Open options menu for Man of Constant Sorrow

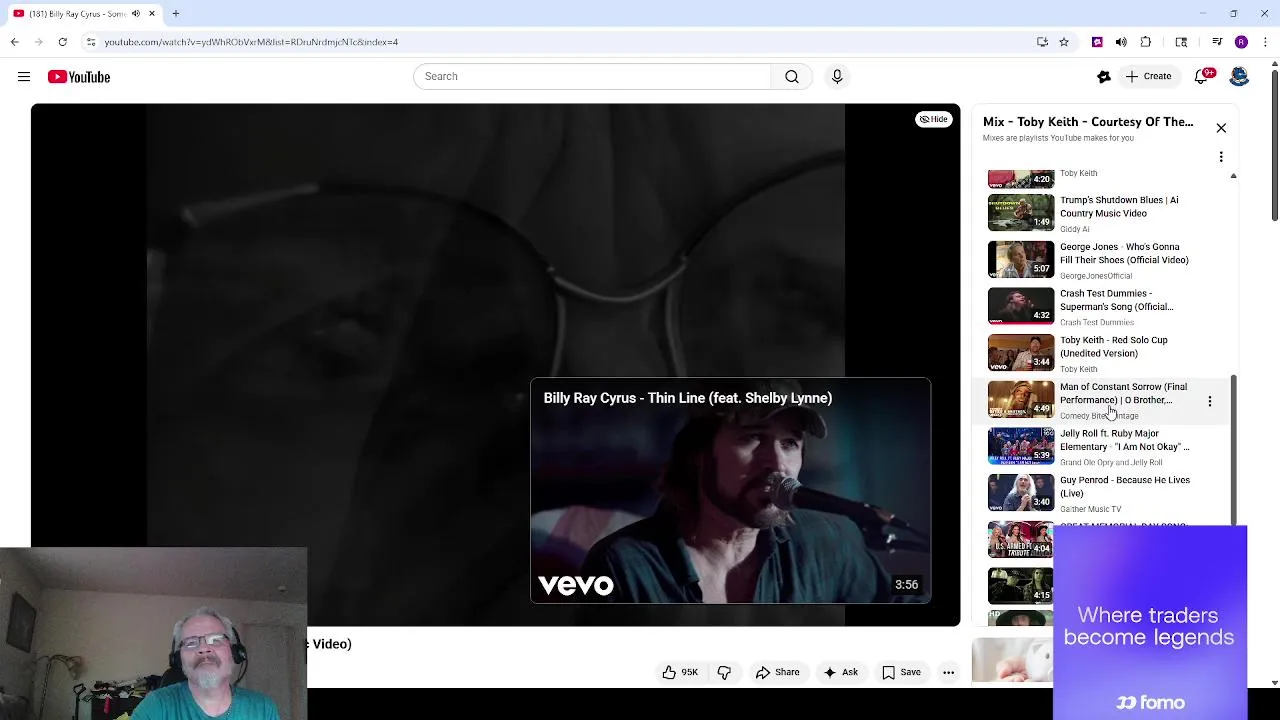coord(1210,401)
